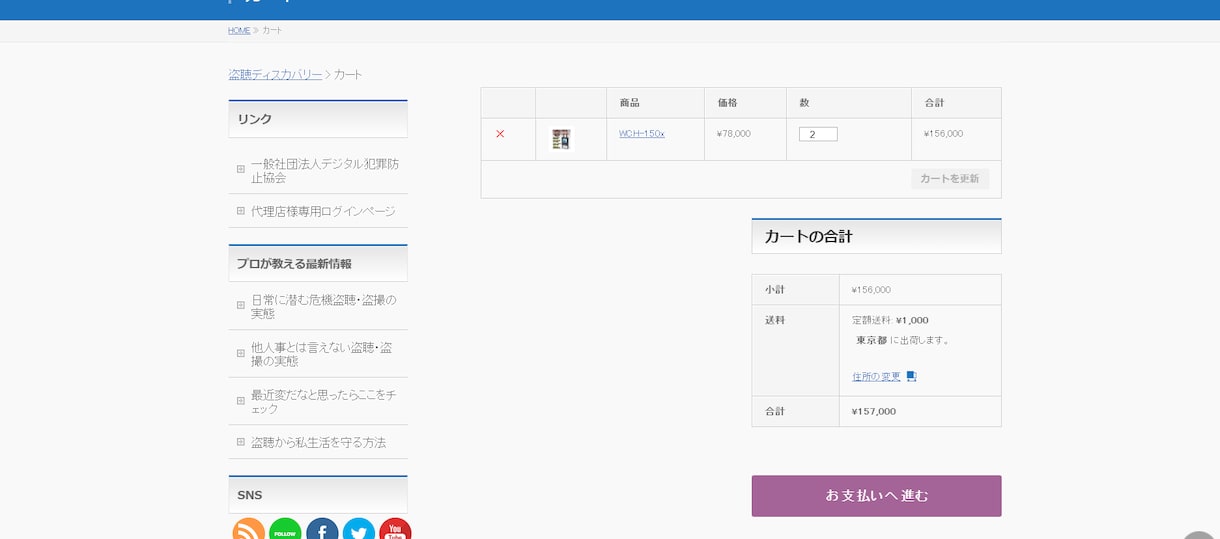Click the 商品 column header
The width and height of the screenshot is (1220, 539).
coord(629,103)
